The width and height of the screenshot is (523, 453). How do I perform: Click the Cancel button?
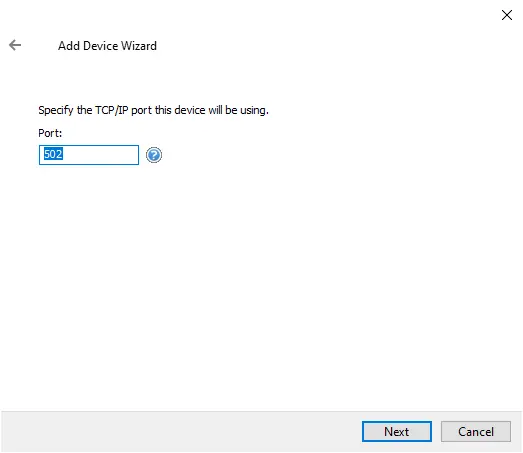(476, 431)
